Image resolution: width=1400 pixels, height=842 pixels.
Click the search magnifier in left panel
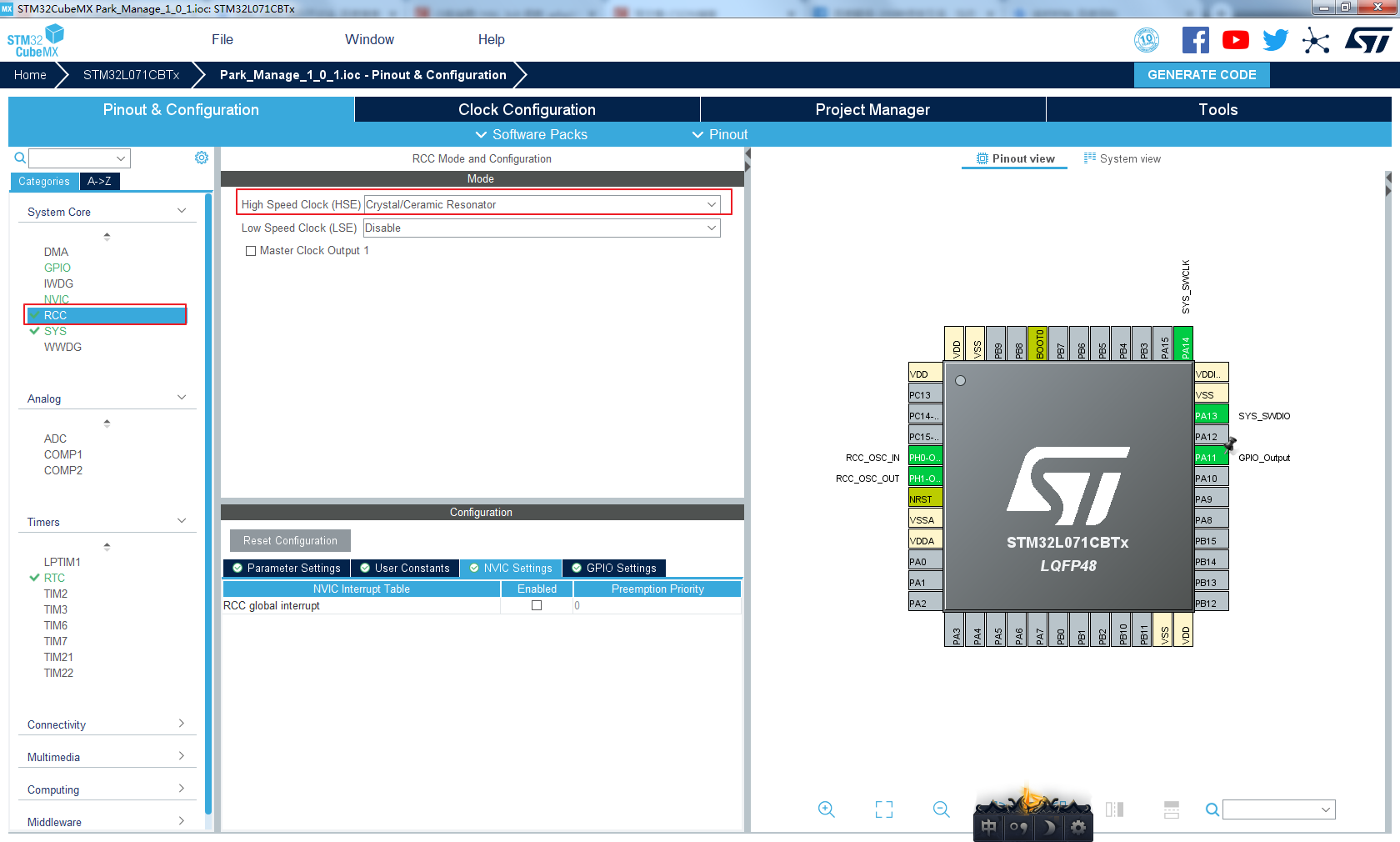18,158
